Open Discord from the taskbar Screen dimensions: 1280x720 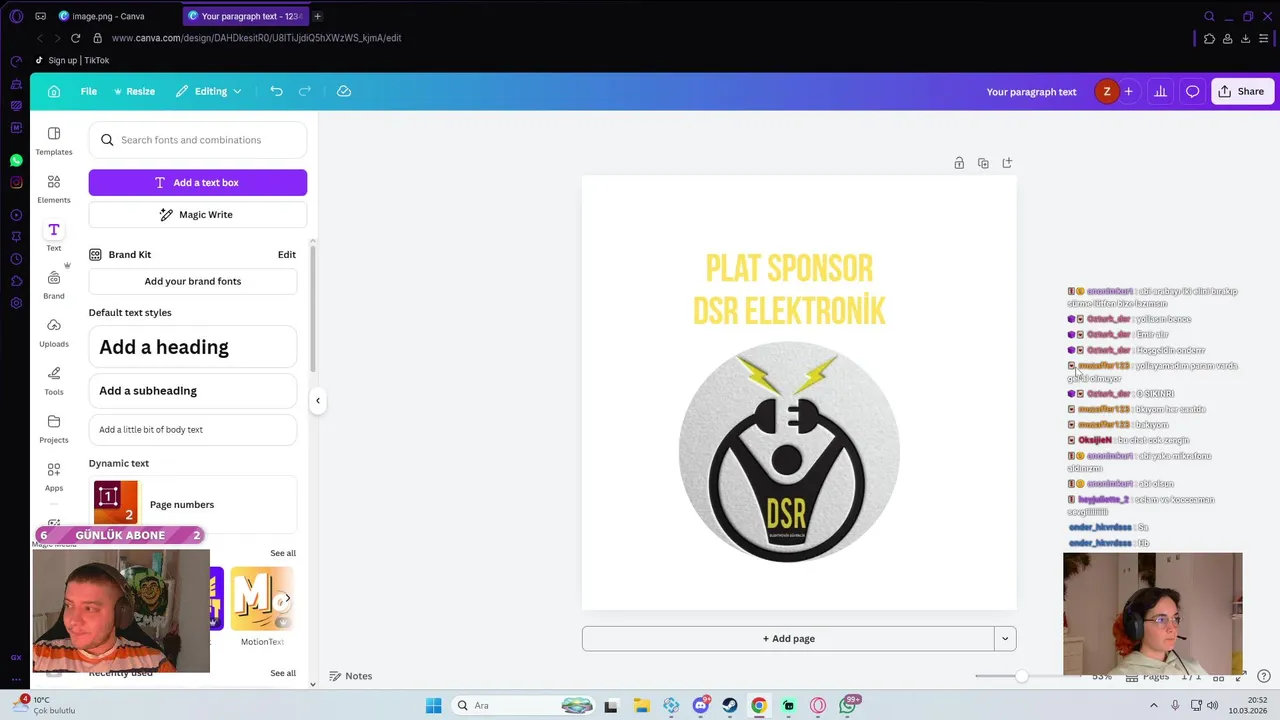point(701,705)
